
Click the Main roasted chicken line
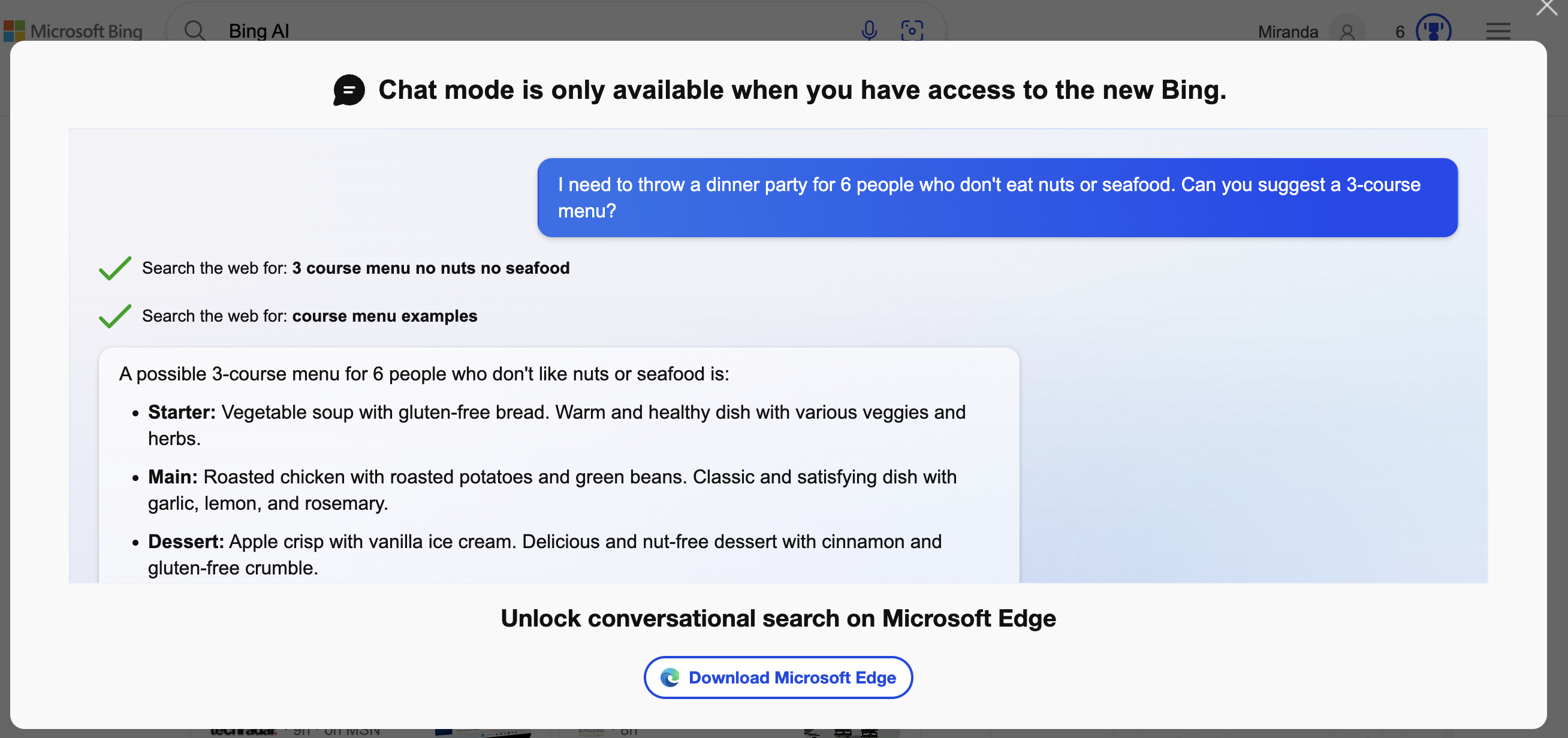click(552, 490)
